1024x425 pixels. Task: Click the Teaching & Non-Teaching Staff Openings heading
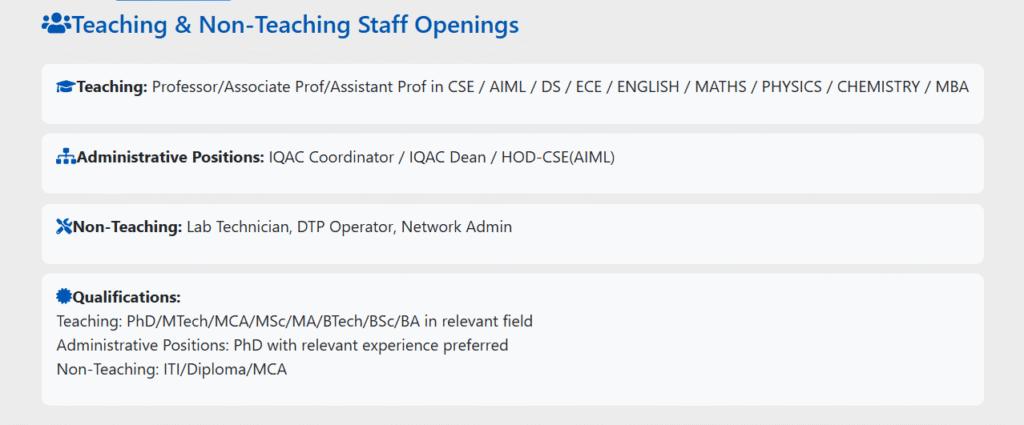295,25
